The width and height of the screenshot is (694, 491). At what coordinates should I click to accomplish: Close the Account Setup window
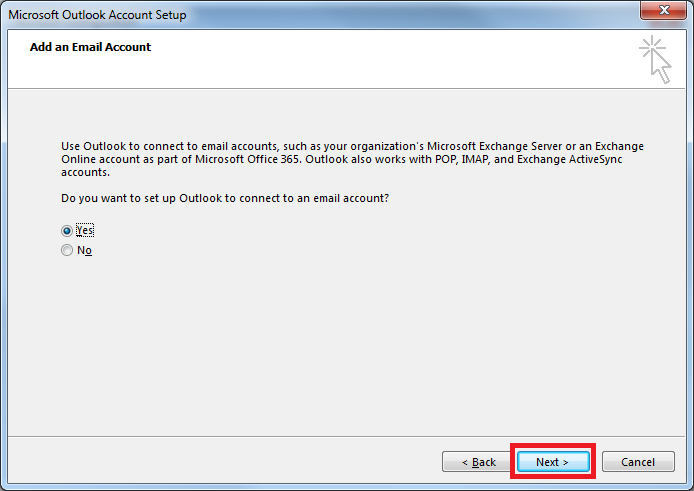pyautogui.click(x=662, y=14)
